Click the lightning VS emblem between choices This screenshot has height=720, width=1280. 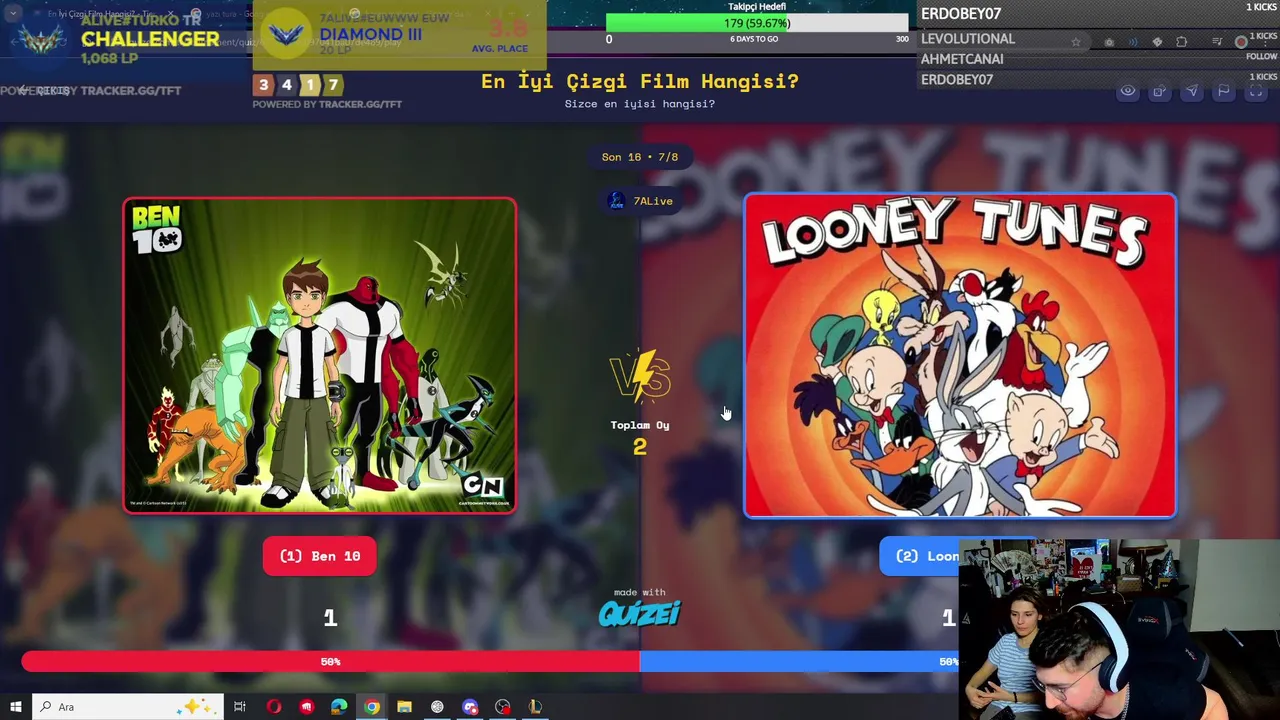pos(640,377)
